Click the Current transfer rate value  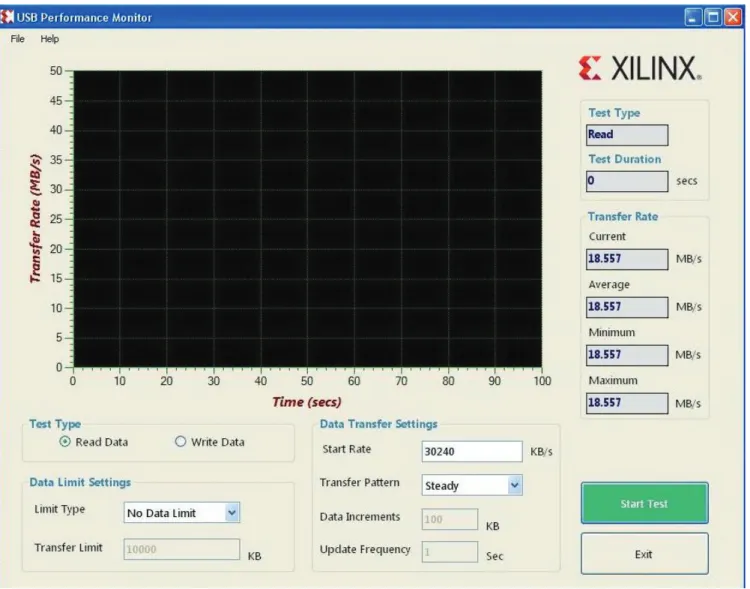pos(627,259)
